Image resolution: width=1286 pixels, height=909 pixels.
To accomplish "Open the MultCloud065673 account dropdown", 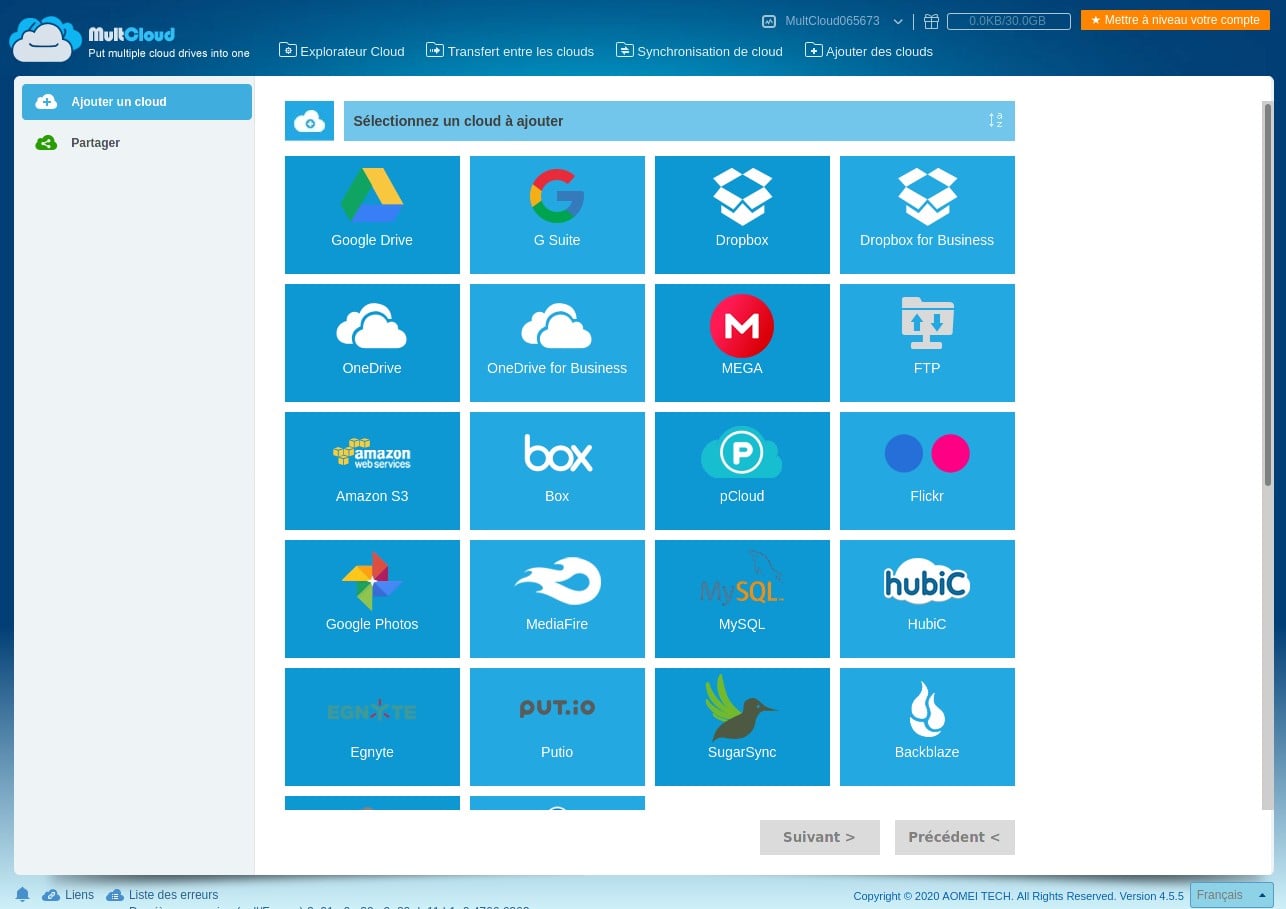I will (833, 21).
